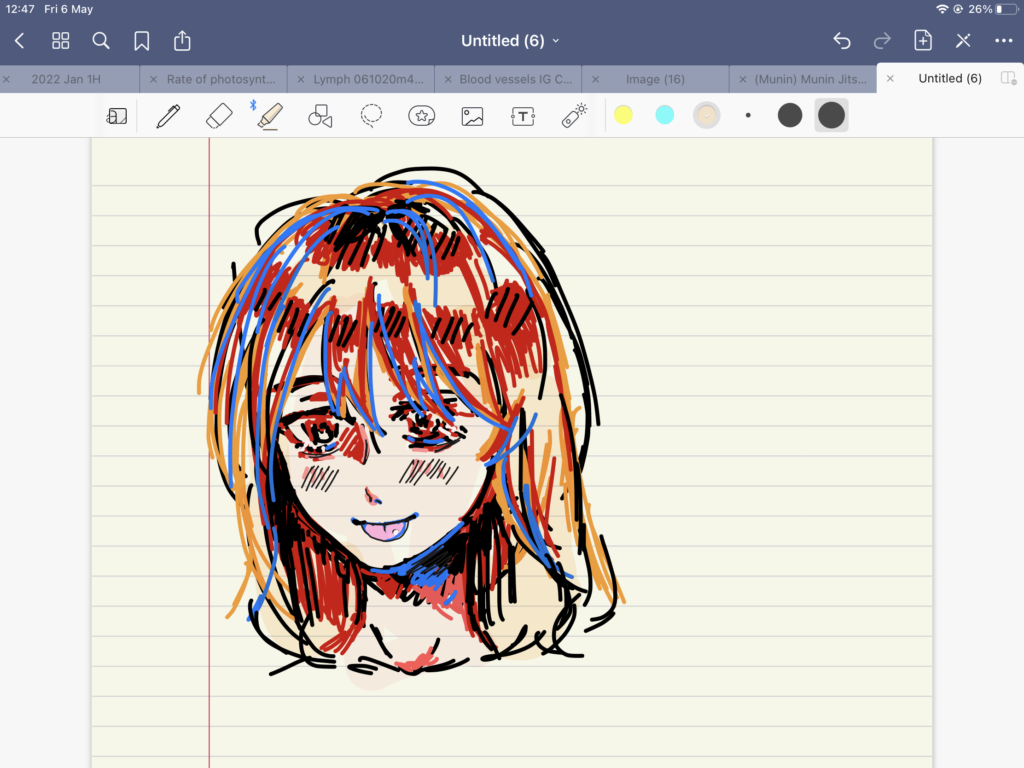Screen dimensions: 1024x768
Task: Open the three-dots more options menu
Action: pos(1004,41)
